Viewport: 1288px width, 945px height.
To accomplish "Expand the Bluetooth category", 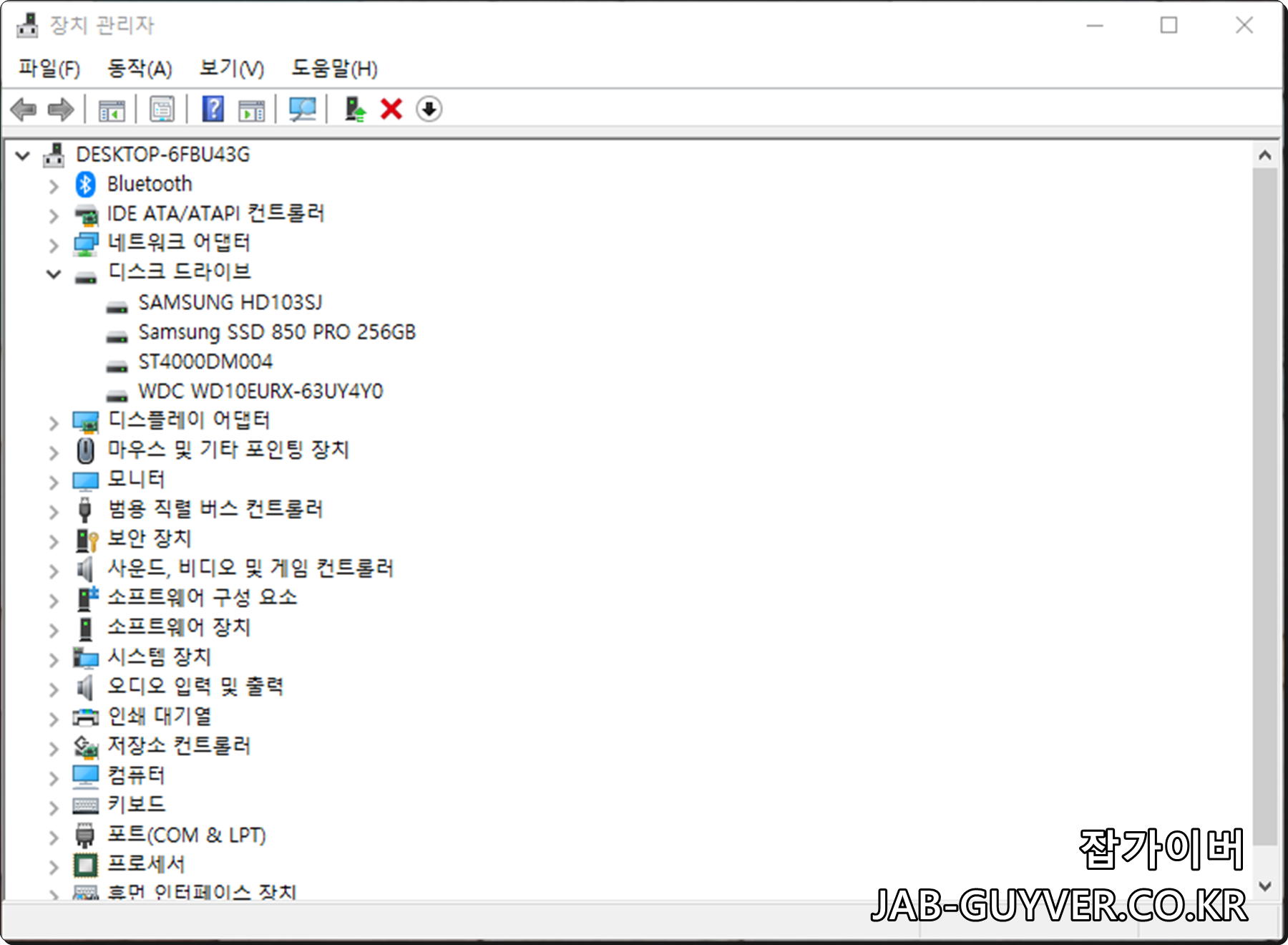I will coord(52,185).
